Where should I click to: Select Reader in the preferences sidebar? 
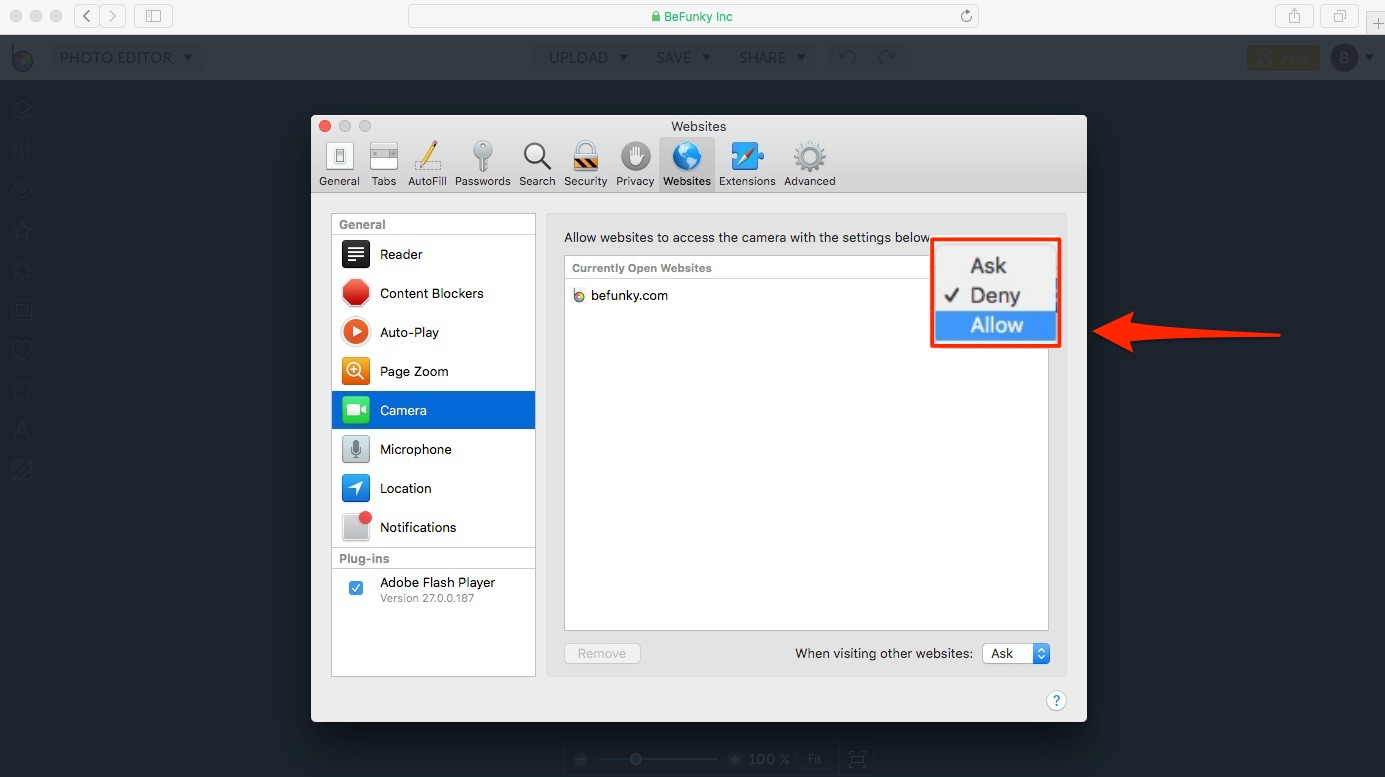[434, 254]
